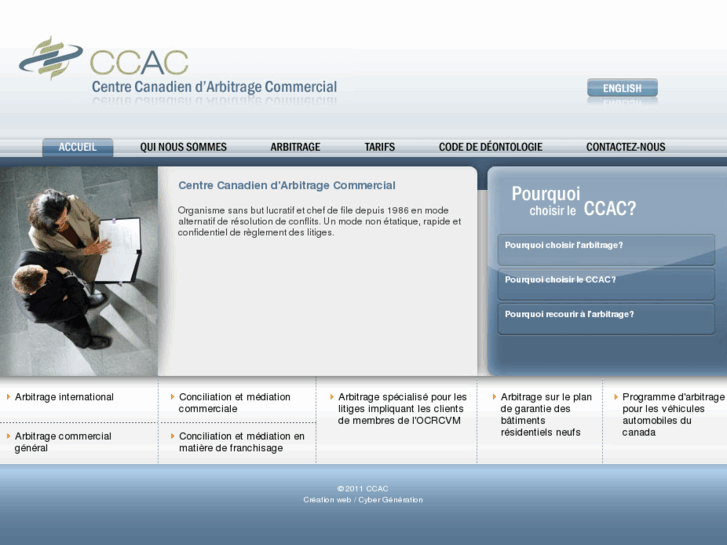Select the TARIFS menu item

pos(380,147)
